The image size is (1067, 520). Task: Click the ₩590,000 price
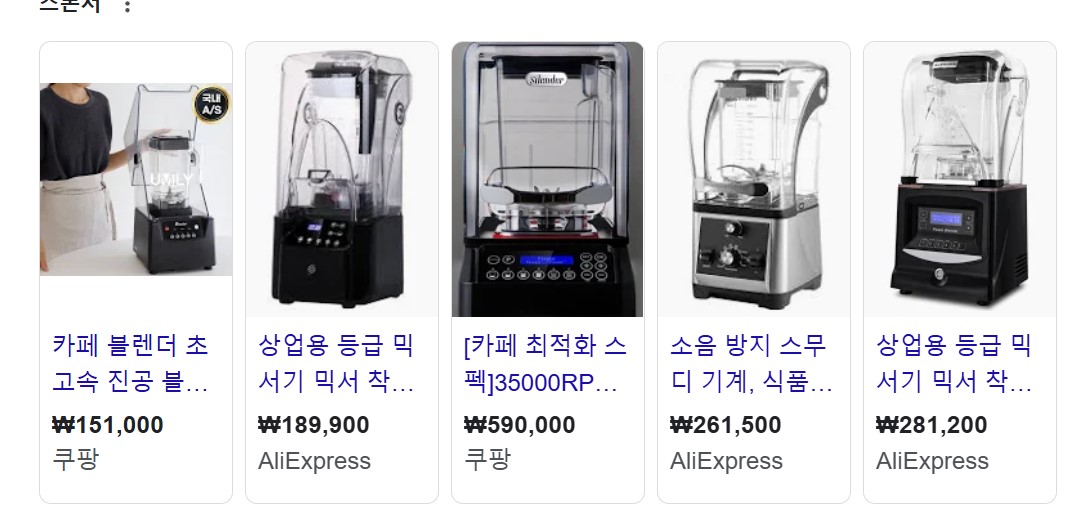click(x=519, y=425)
